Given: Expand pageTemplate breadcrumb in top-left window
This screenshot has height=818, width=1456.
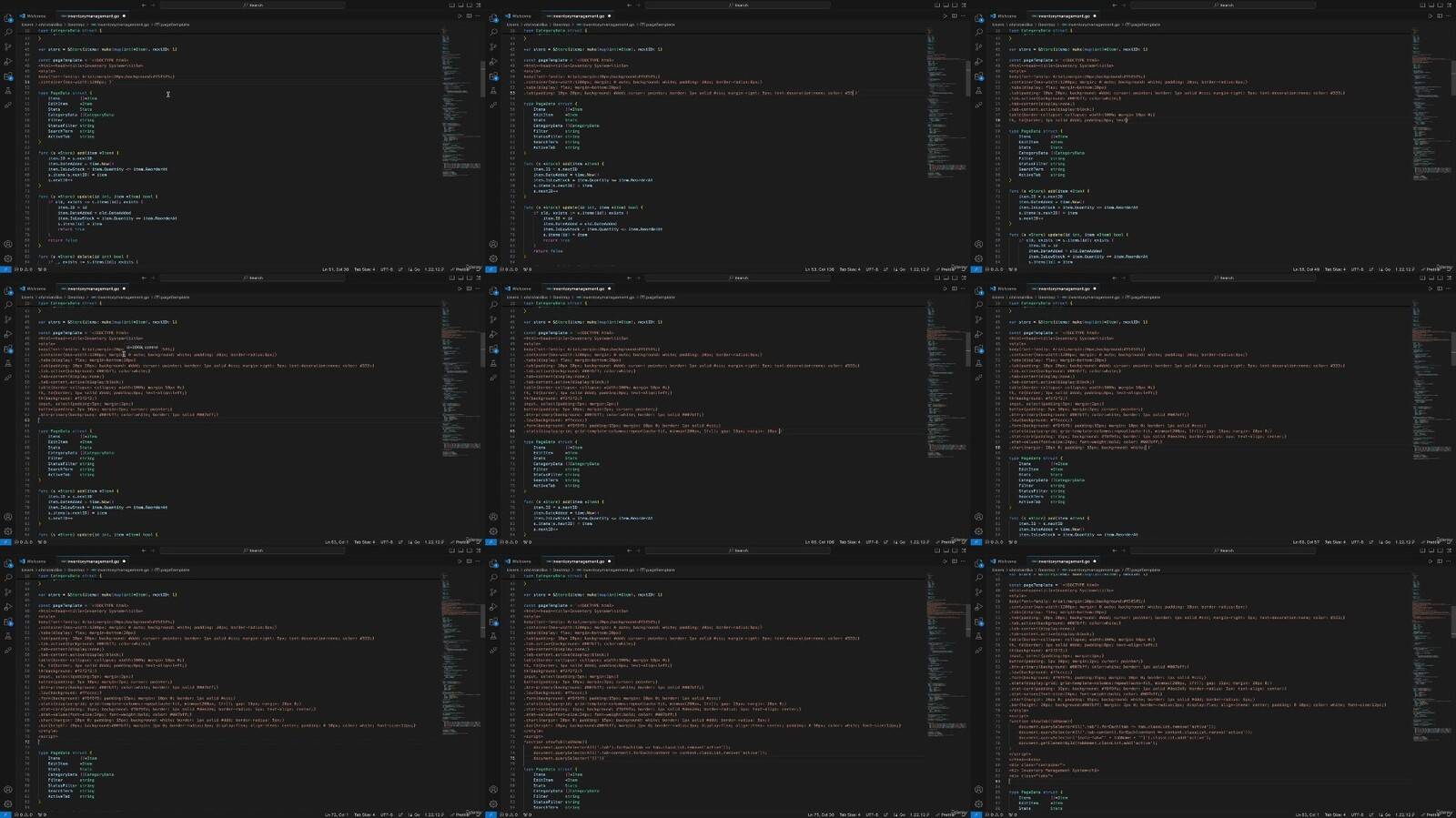Looking at the screenshot, I should pyautogui.click(x=174, y=25).
